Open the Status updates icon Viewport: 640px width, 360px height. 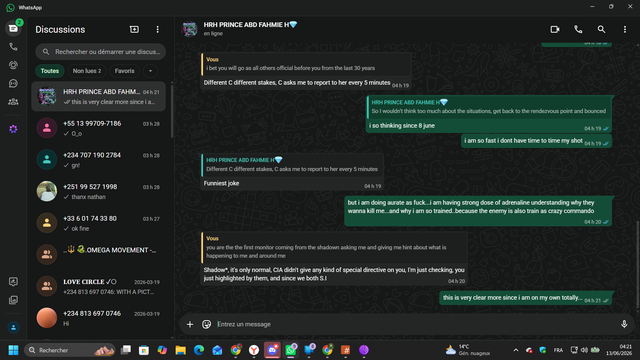[x=13, y=65]
